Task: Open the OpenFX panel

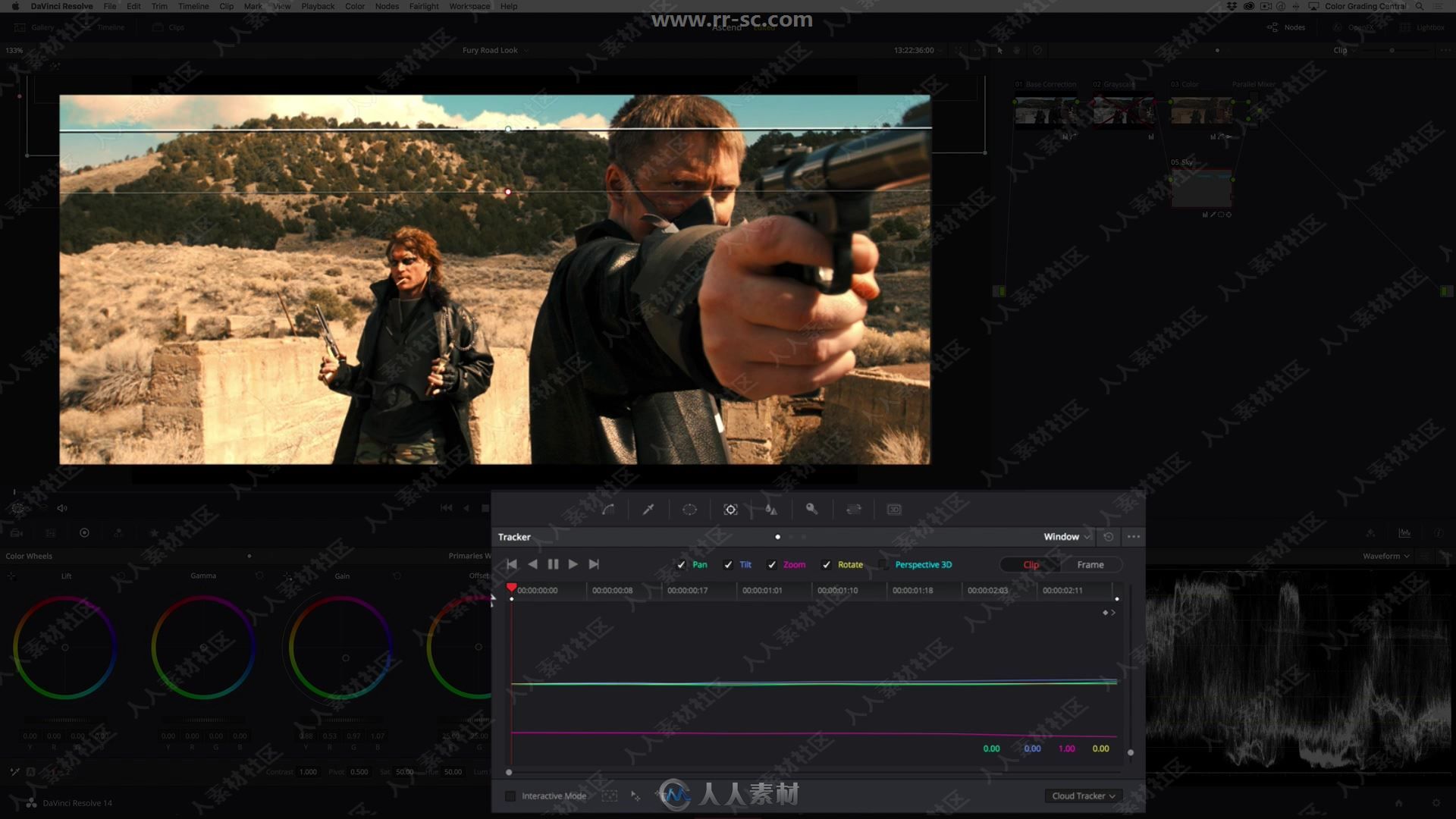Action: coord(1354,27)
